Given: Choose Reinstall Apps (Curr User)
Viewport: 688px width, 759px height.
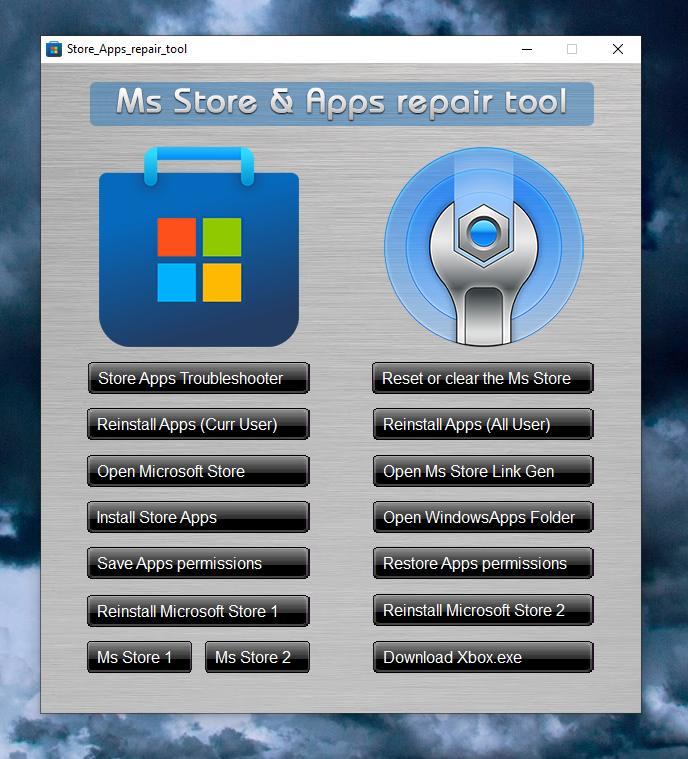Looking at the screenshot, I should click(x=199, y=424).
